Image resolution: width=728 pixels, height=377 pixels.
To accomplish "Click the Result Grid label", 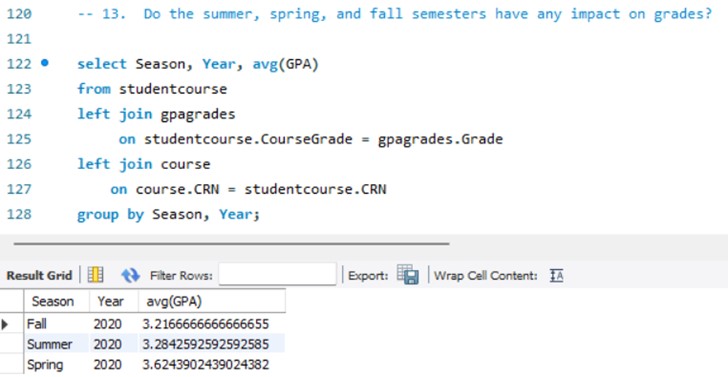I will tap(39, 276).
